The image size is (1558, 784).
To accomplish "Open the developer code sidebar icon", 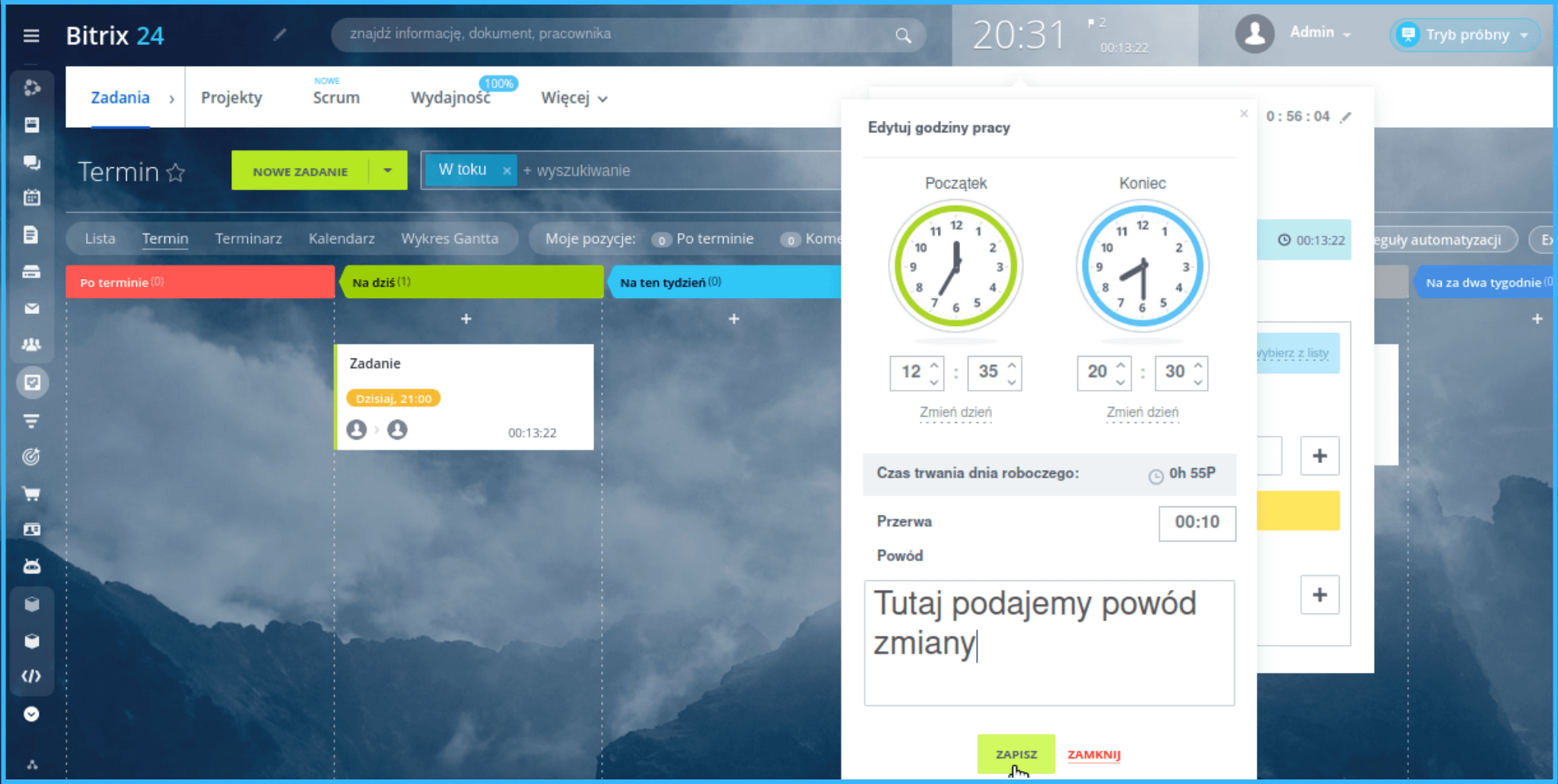I will (x=31, y=676).
